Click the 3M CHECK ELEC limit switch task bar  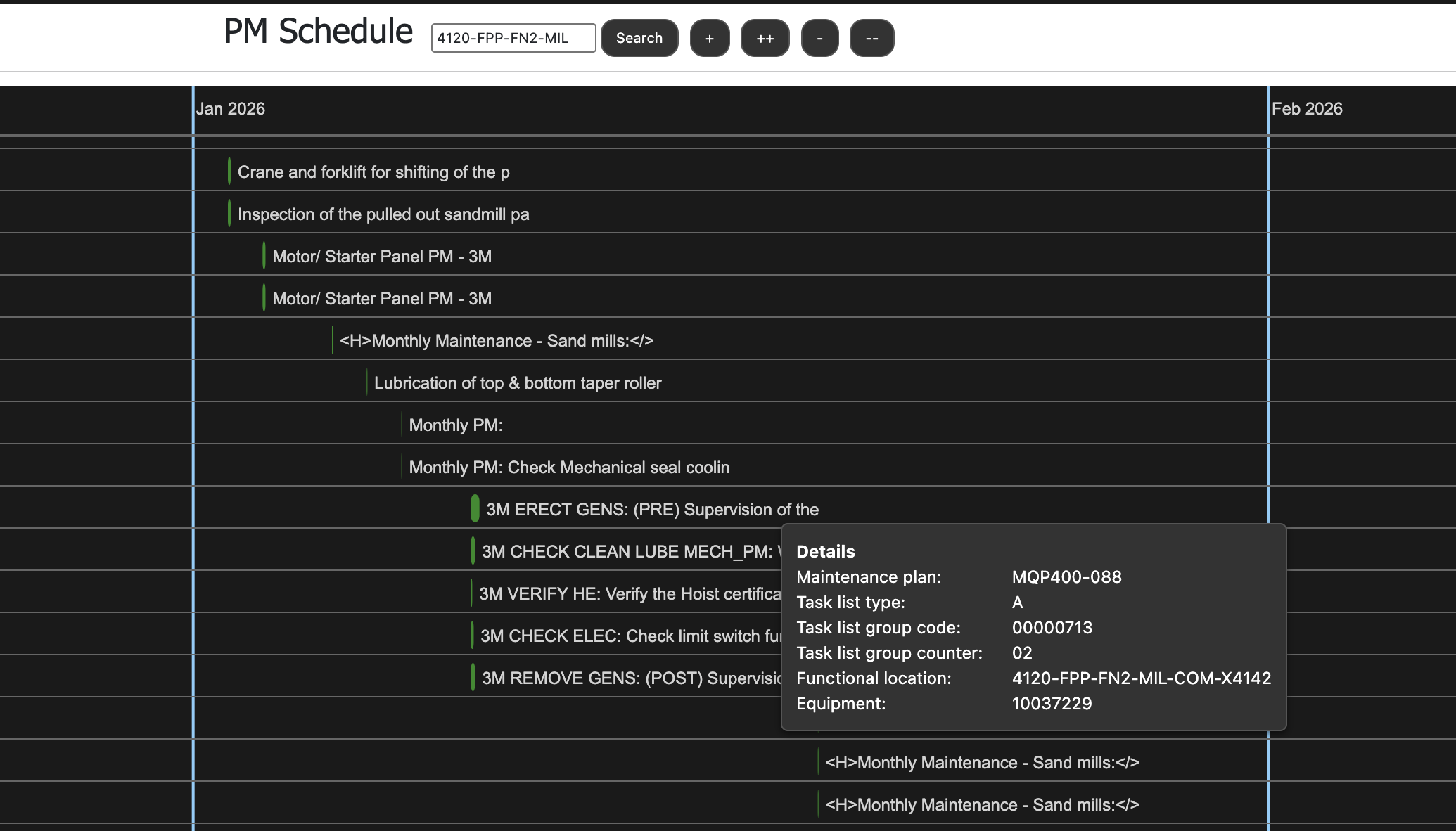472,635
